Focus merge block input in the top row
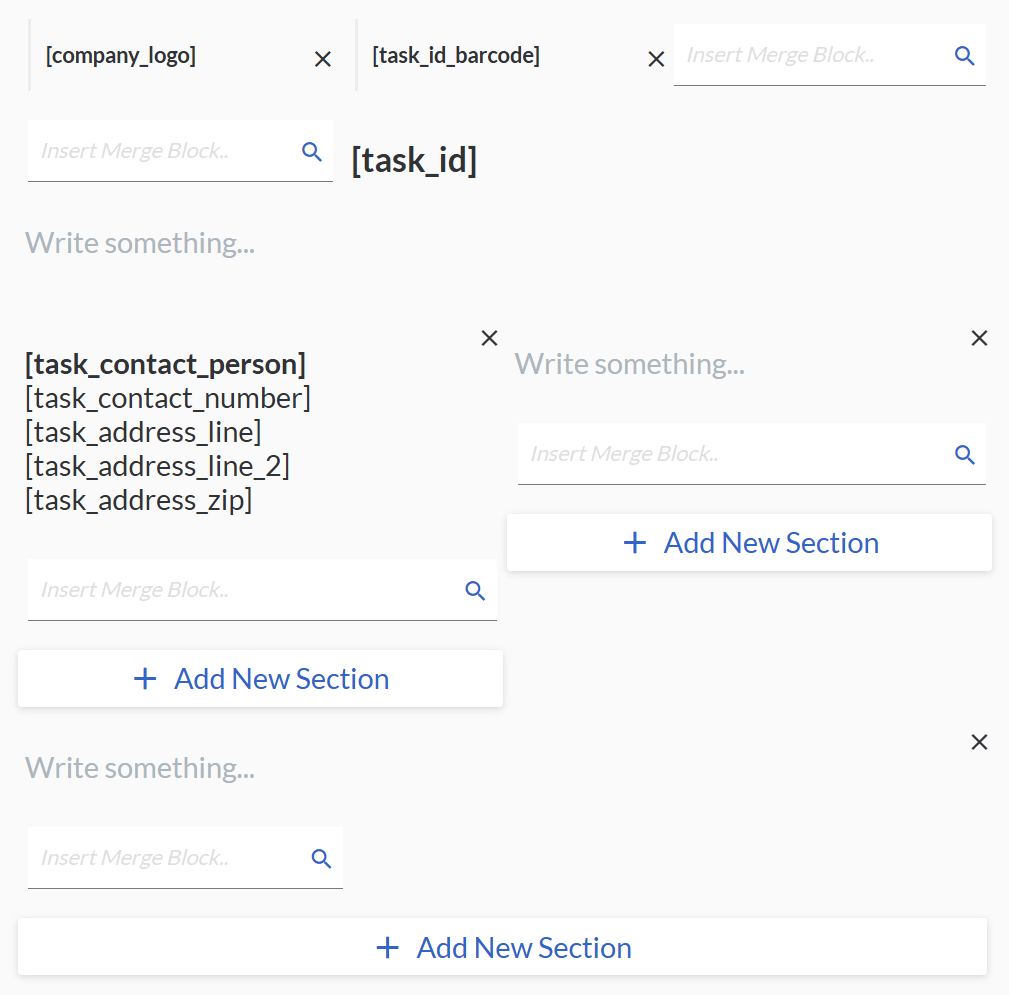 [x=810, y=56]
